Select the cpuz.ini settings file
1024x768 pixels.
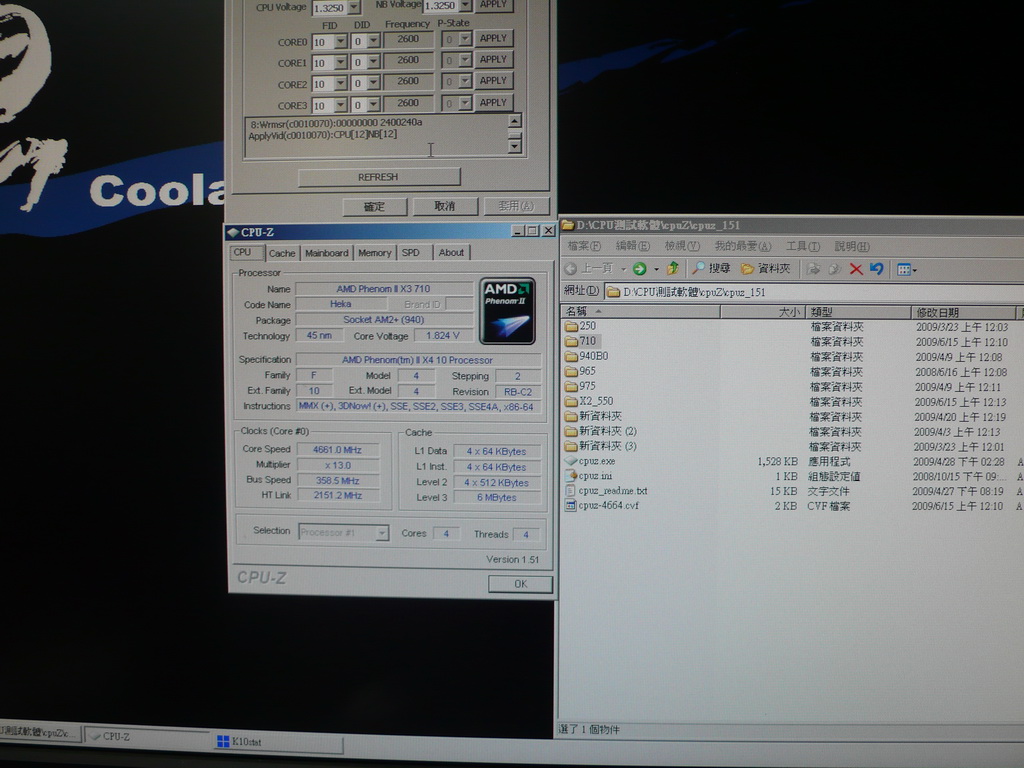click(x=588, y=476)
